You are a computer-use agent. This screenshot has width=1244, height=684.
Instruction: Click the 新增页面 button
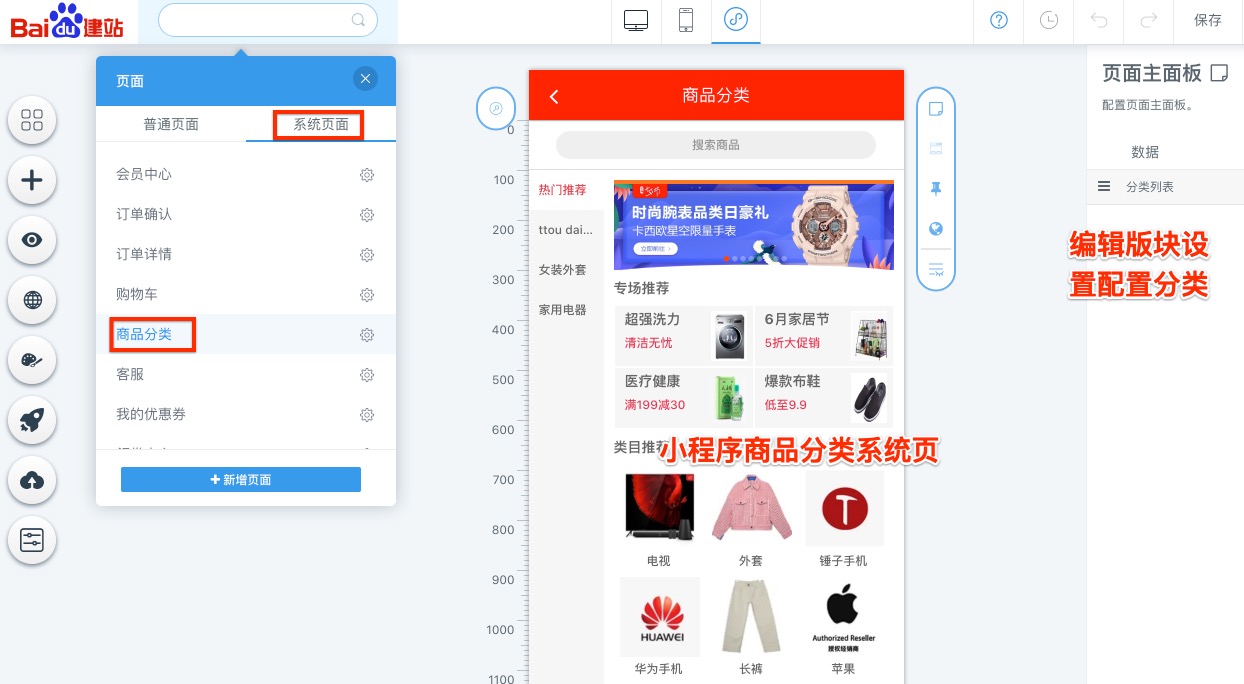[x=241, y=480]
